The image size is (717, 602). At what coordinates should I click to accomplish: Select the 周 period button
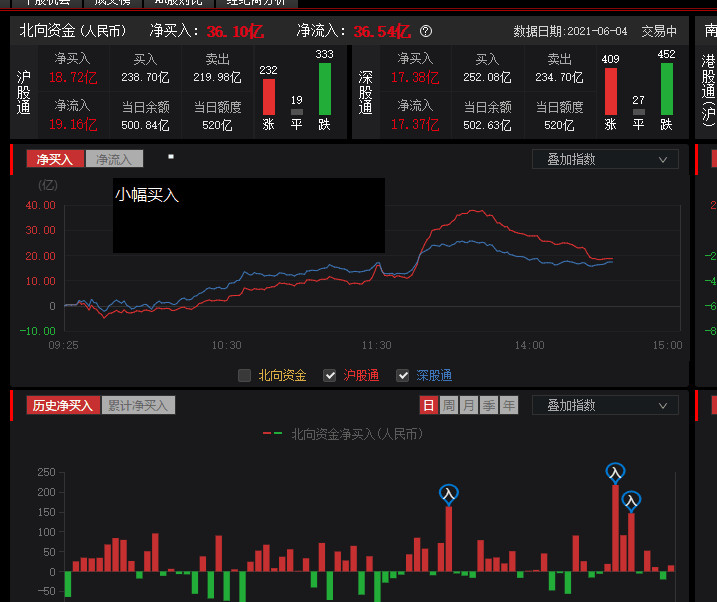click(448, 405)
